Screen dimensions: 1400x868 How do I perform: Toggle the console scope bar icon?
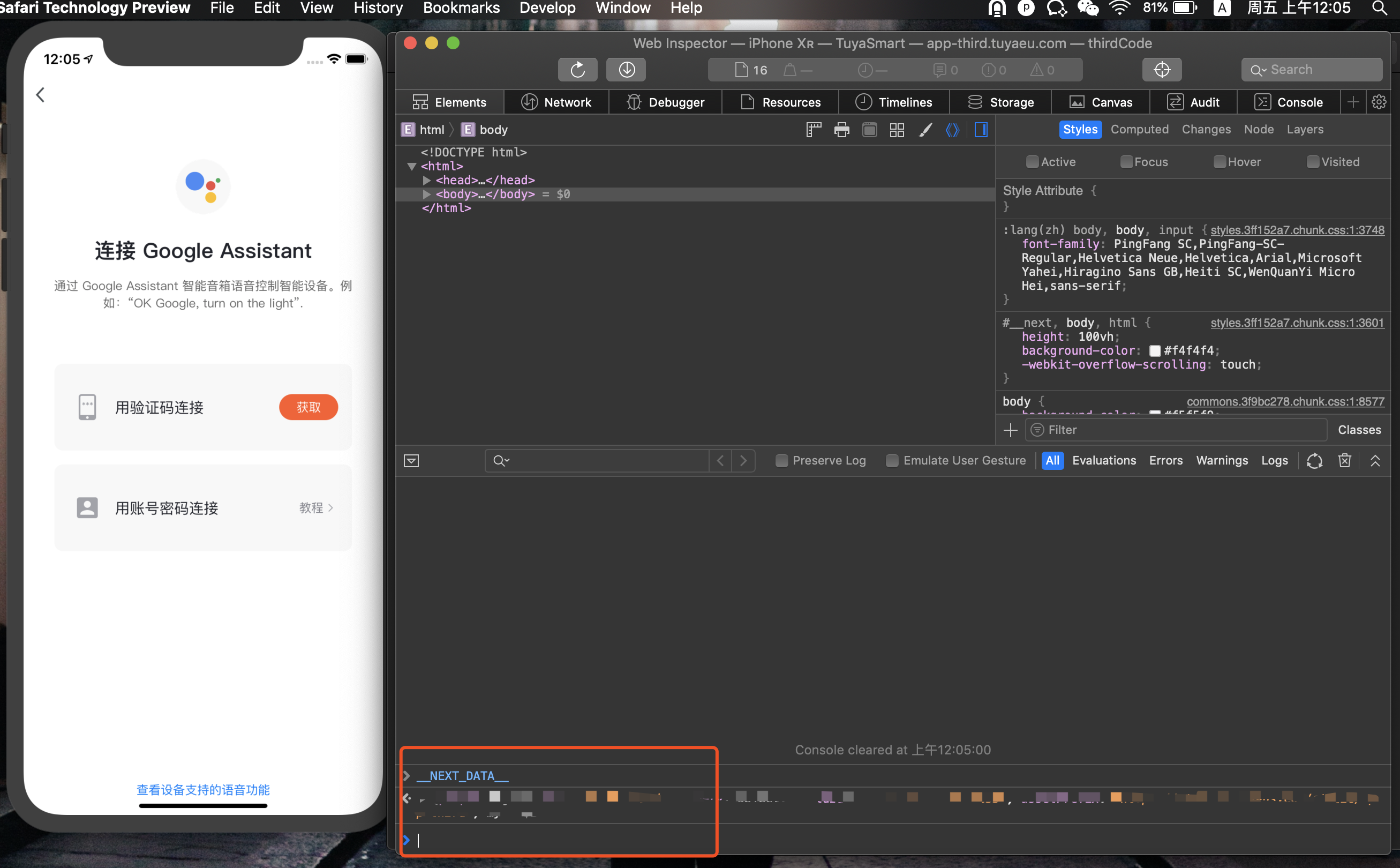pyautogui.click(x=411, y=460)
